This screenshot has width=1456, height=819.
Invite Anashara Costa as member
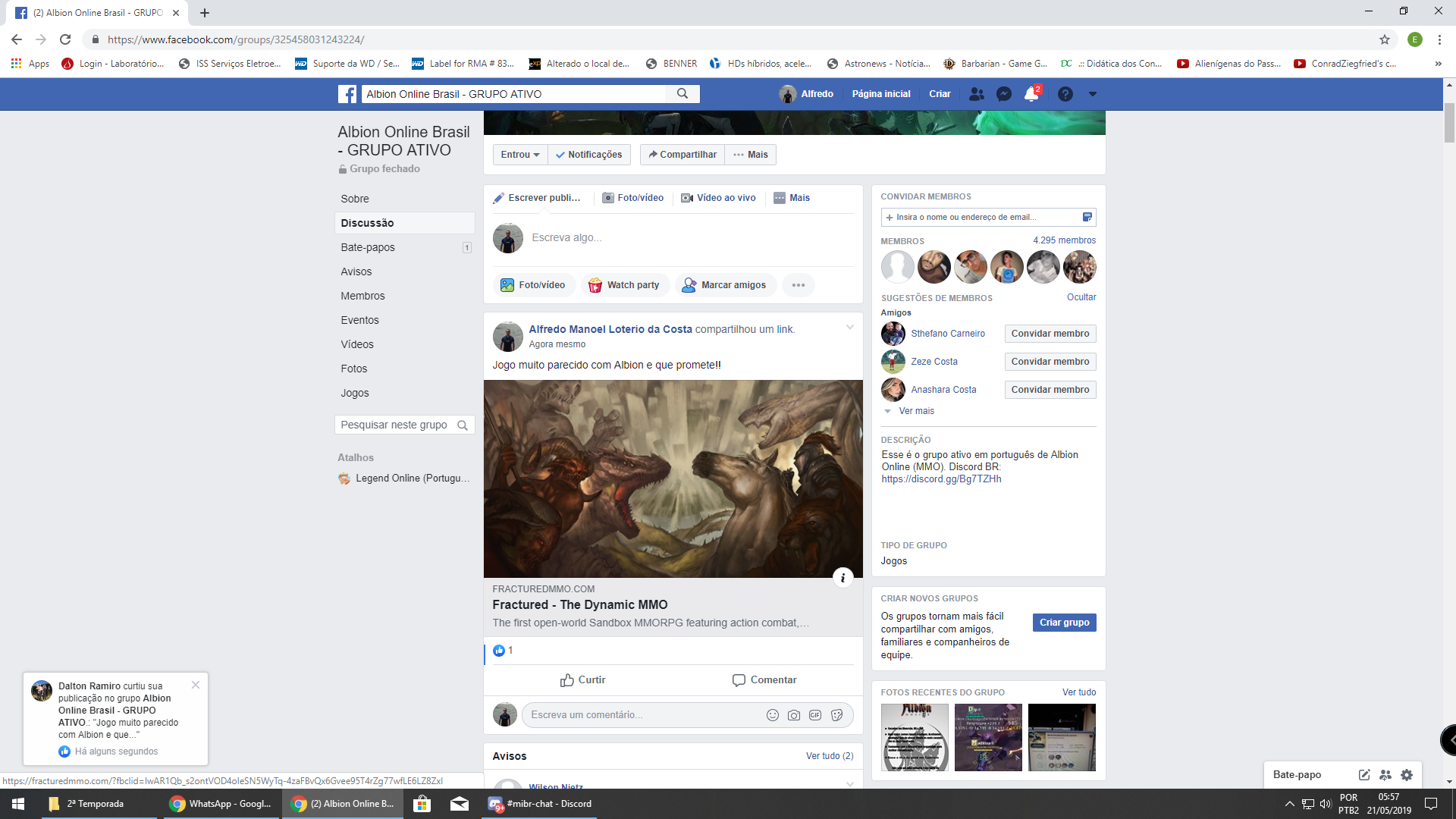pos(1050,390)
